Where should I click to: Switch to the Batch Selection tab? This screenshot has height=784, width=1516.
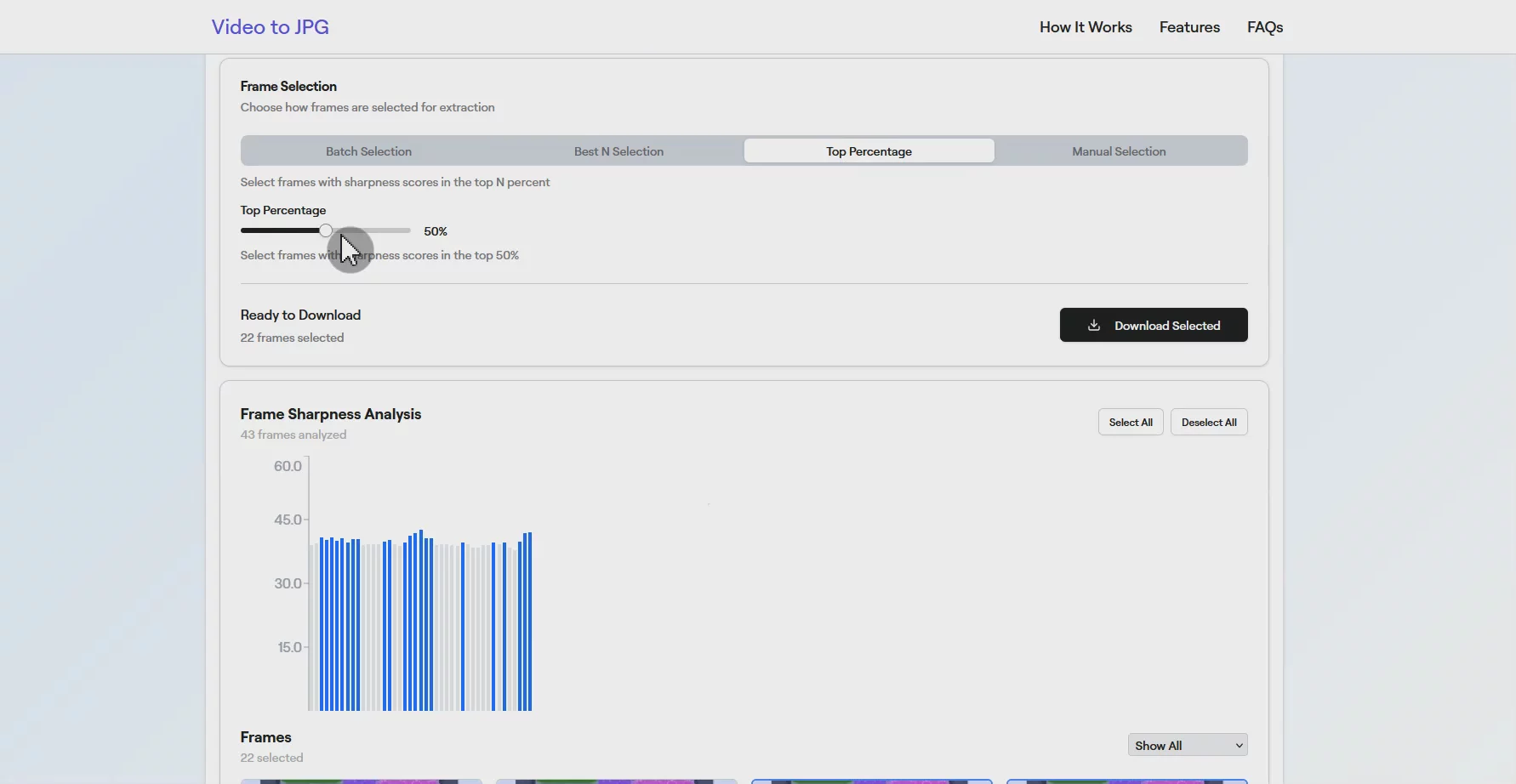tap(368, 151)
